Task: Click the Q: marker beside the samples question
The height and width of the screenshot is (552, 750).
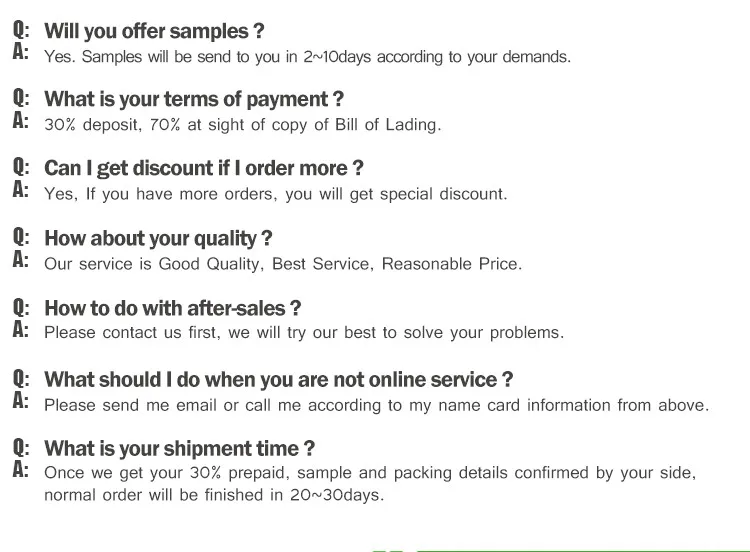Action: coord(21,30)
